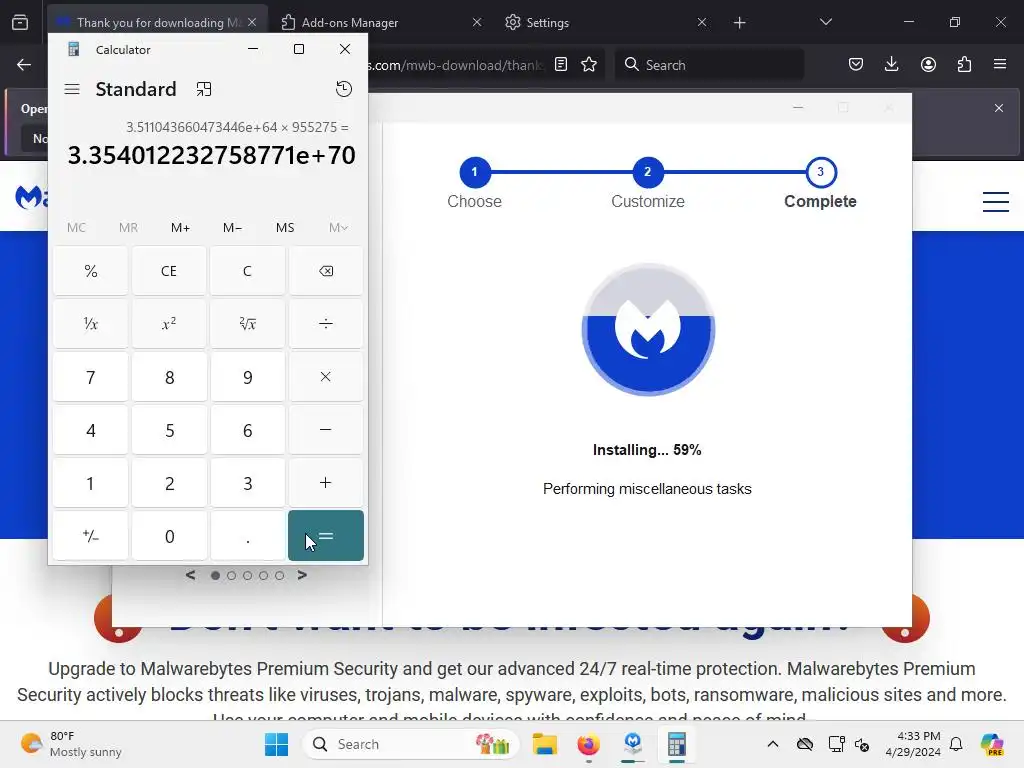This screenshot has height=768, width=1024.
Task: Click the minus operator key
Action: click(325, 430)
